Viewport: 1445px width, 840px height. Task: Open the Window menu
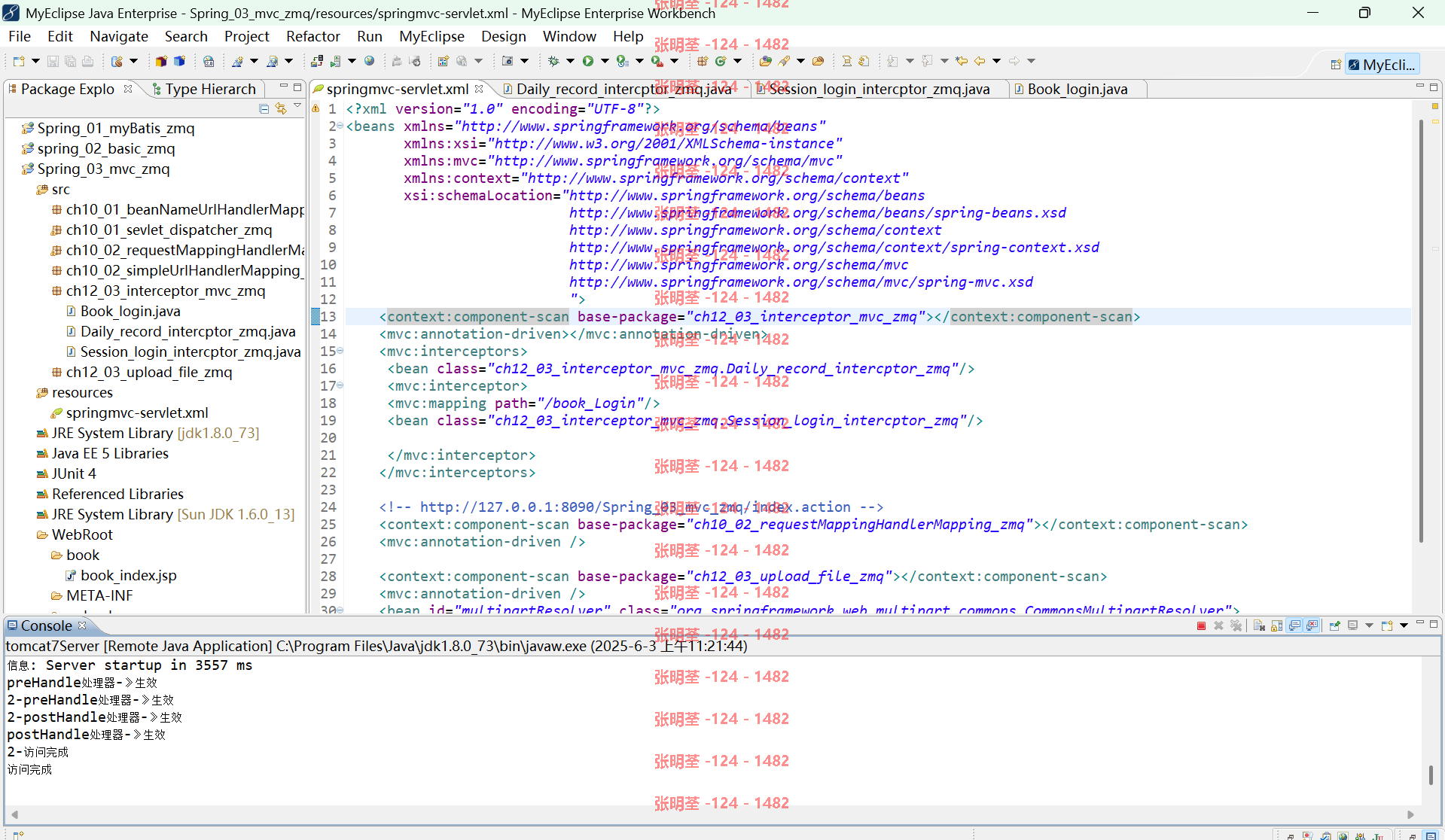(x=569, y=36)
